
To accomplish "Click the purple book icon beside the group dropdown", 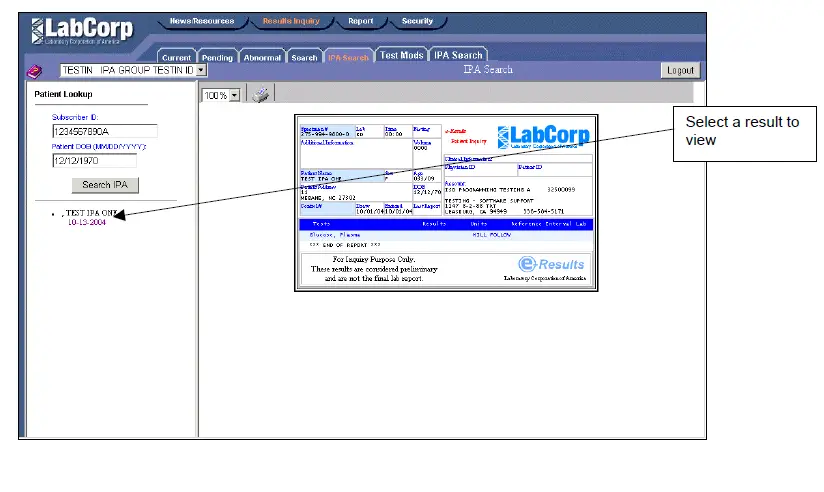I will point(35,71).
